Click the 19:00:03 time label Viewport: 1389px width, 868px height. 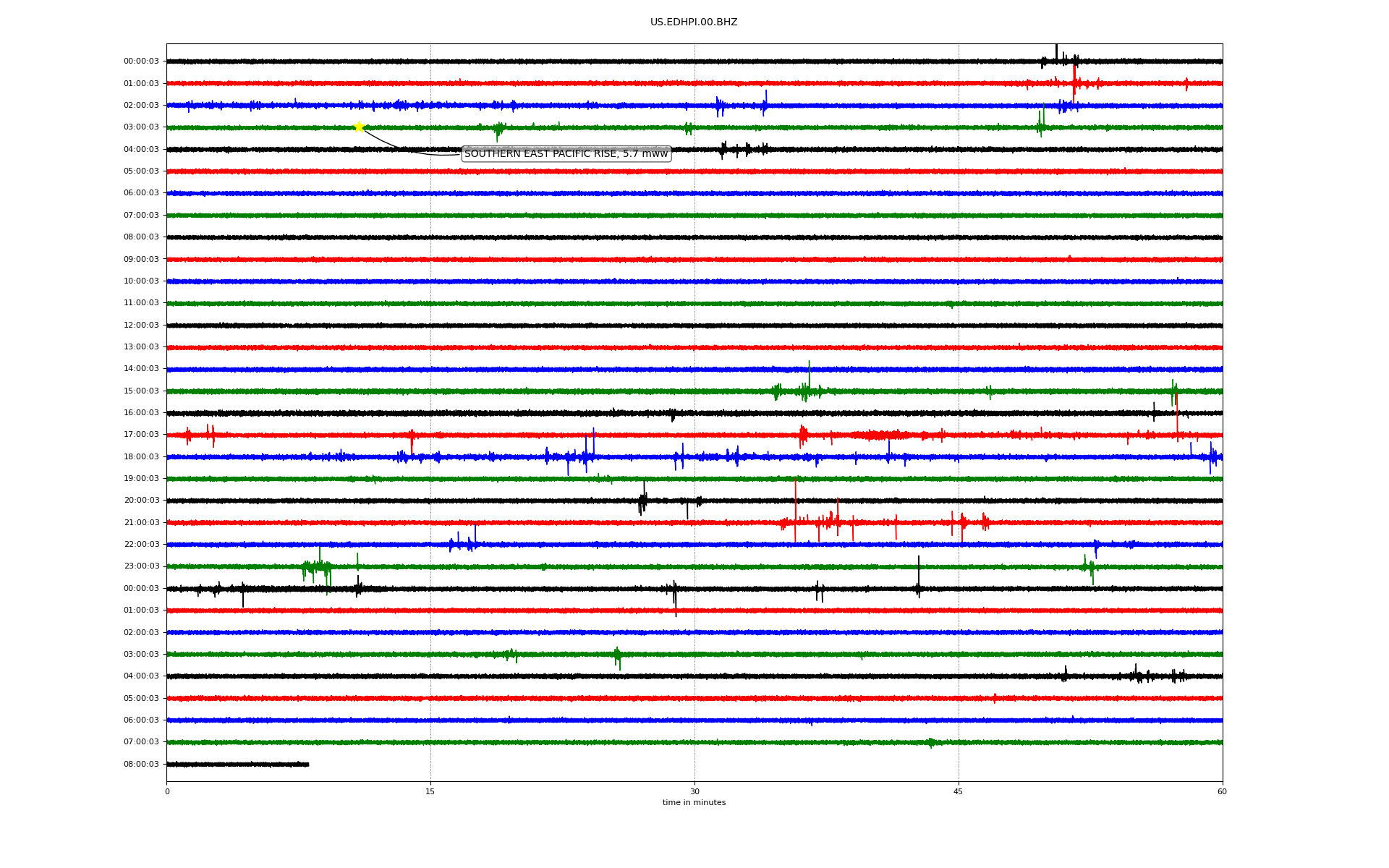point(141,478)
